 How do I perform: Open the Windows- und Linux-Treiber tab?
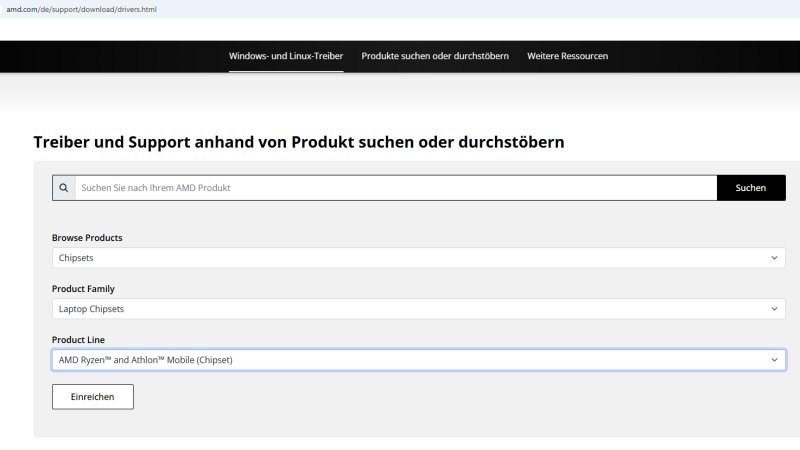286,56
